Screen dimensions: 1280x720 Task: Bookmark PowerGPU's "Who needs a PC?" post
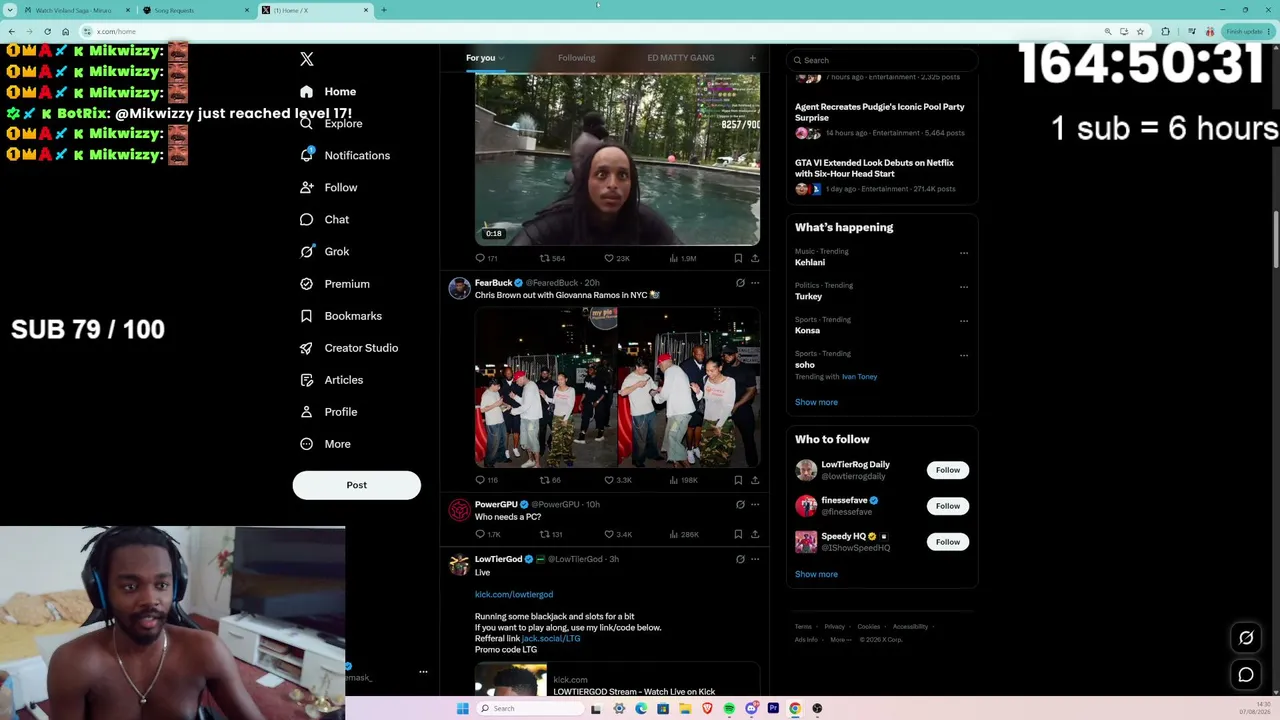pyautogui.click(x=738, y=534)
